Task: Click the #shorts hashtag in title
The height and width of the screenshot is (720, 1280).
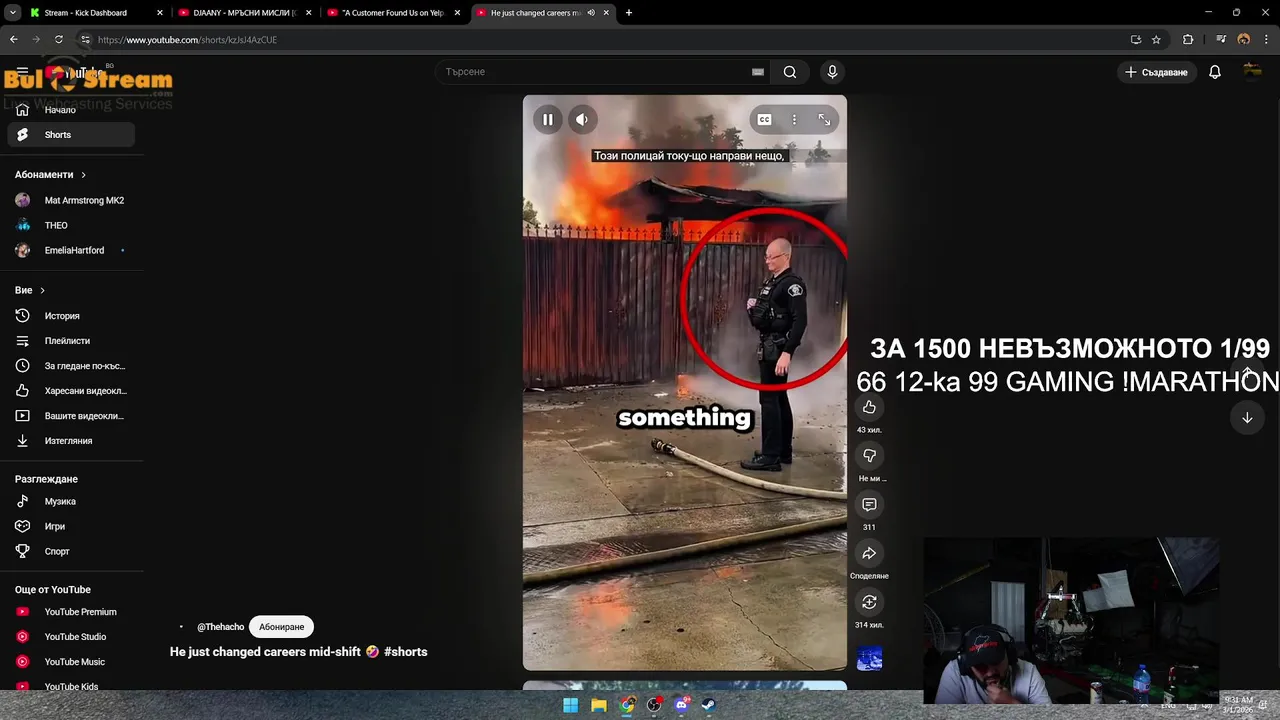Action: tap(405, 652)
